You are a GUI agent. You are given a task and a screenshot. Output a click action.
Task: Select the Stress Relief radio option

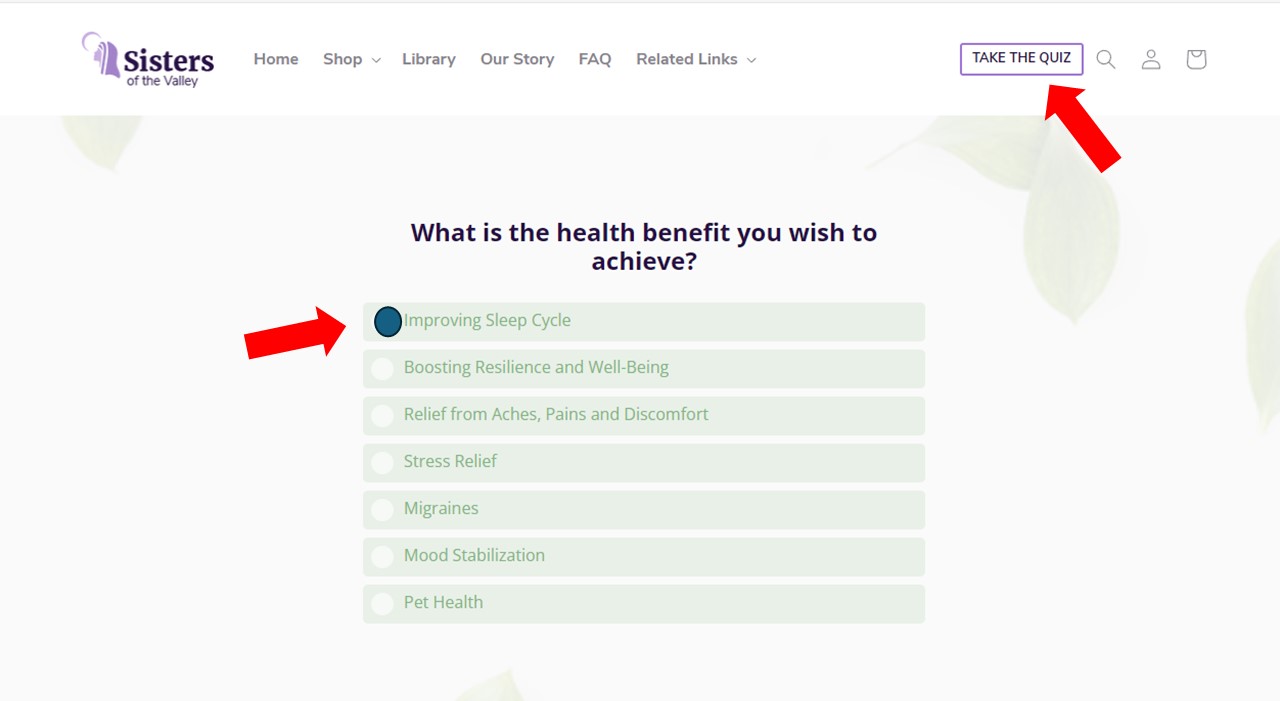pyautogui.click(x=644, y=462)
